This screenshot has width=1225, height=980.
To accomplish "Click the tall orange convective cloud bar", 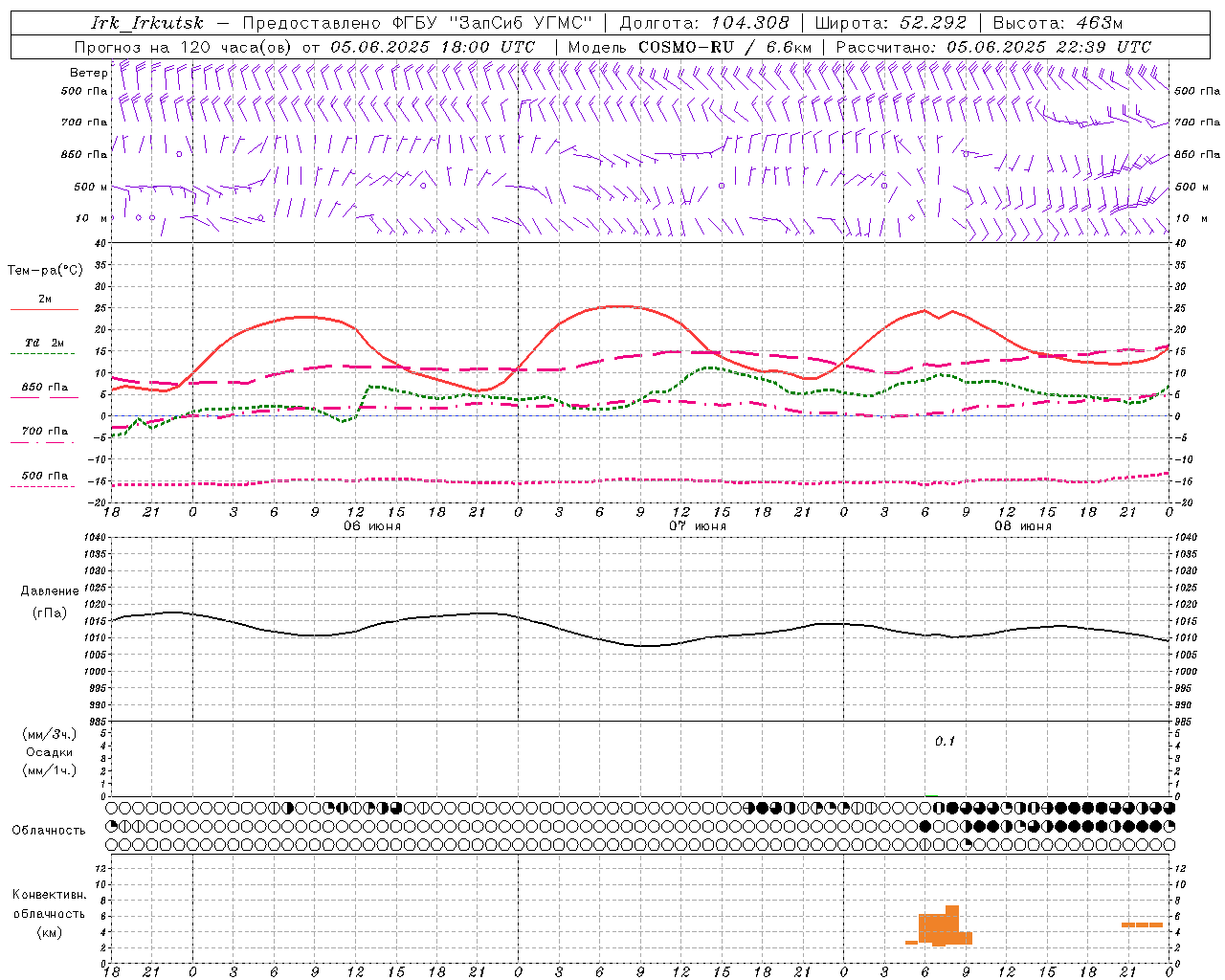I will pos(952,924).
